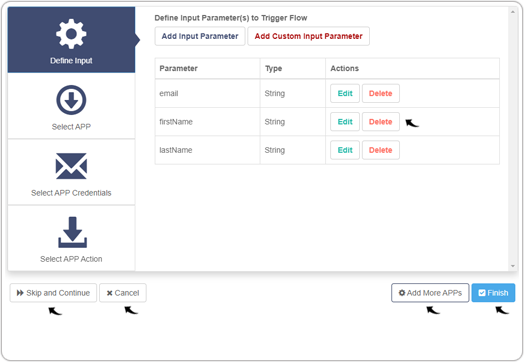Image resolution: width=524 pixels, height=362 pixels.
Task: Click Add Custom Input Parameter button
Action: point(308,36)
